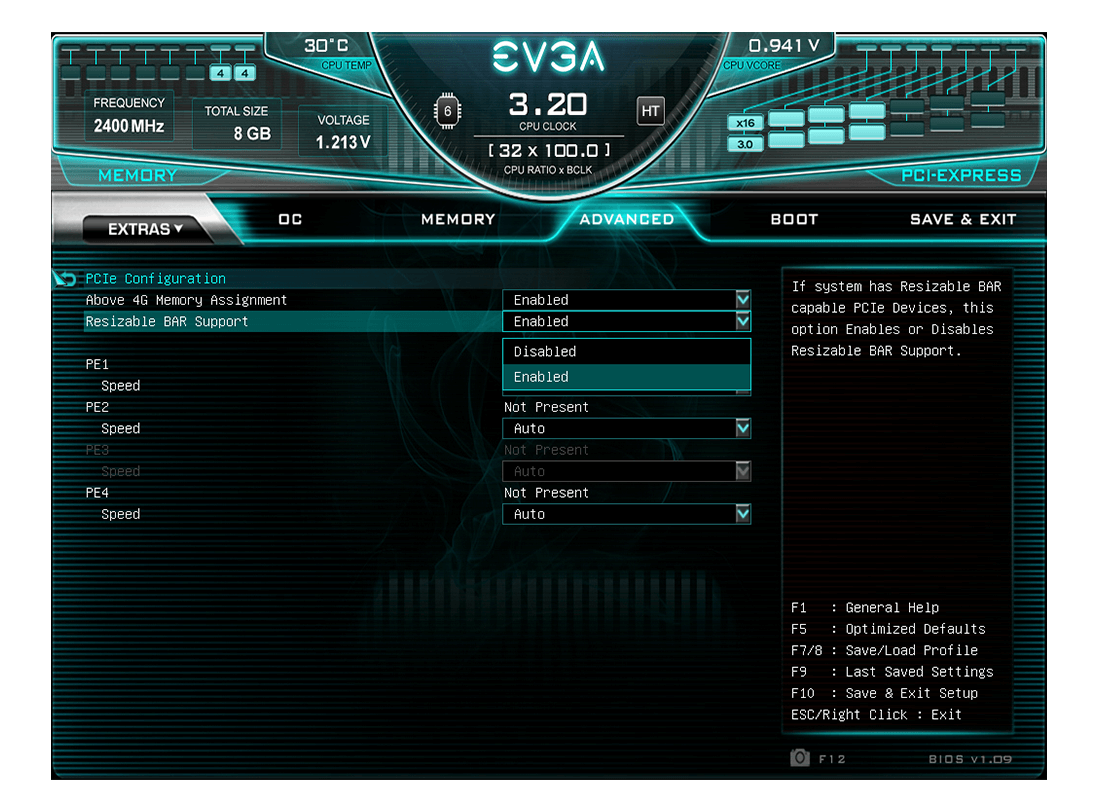Click the 0.941 V CPU VCORE readout
This screenshot has height=811, width=1099.
[x=771, y=54]
